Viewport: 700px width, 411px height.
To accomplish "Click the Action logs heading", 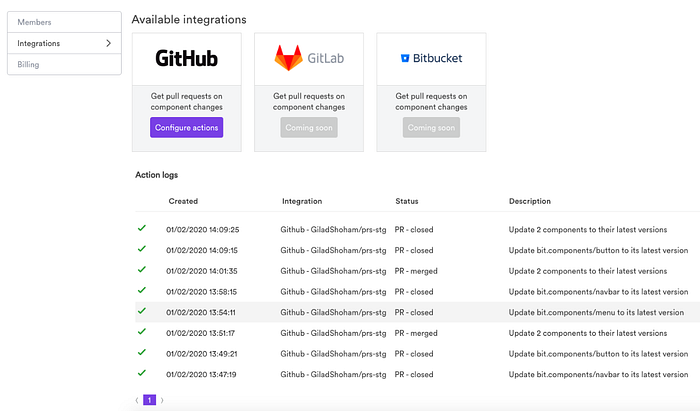I will click(157, 175).
